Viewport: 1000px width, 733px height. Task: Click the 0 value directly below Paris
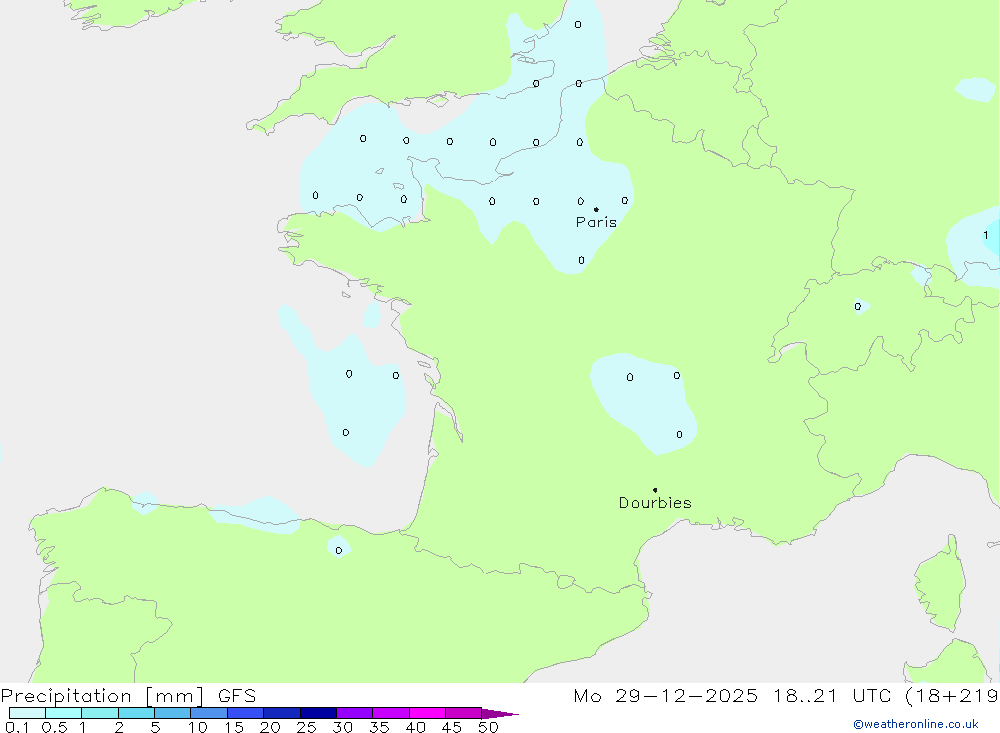tap(581, 260)
